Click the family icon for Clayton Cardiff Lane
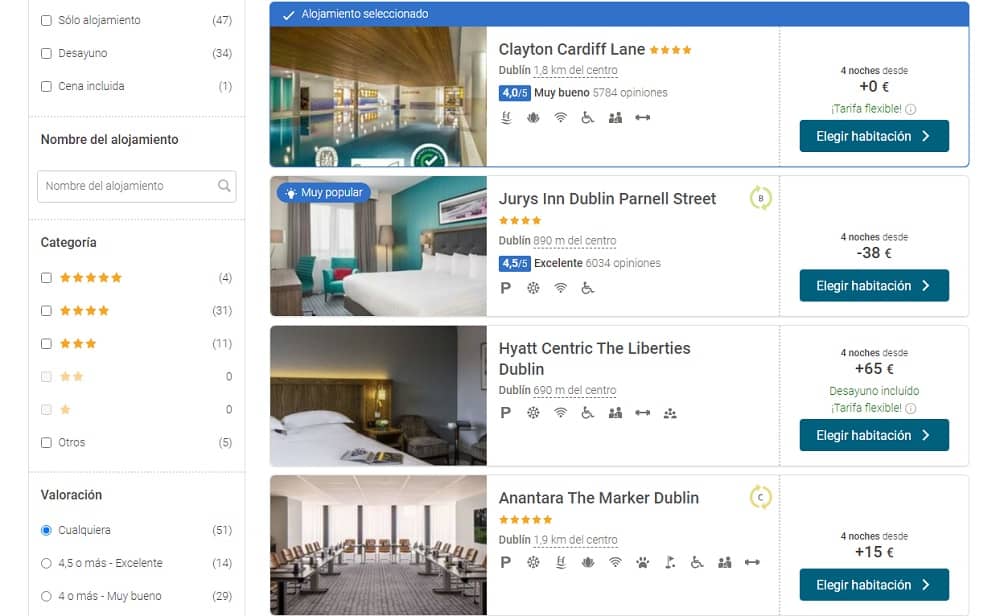 click(615, 117)
